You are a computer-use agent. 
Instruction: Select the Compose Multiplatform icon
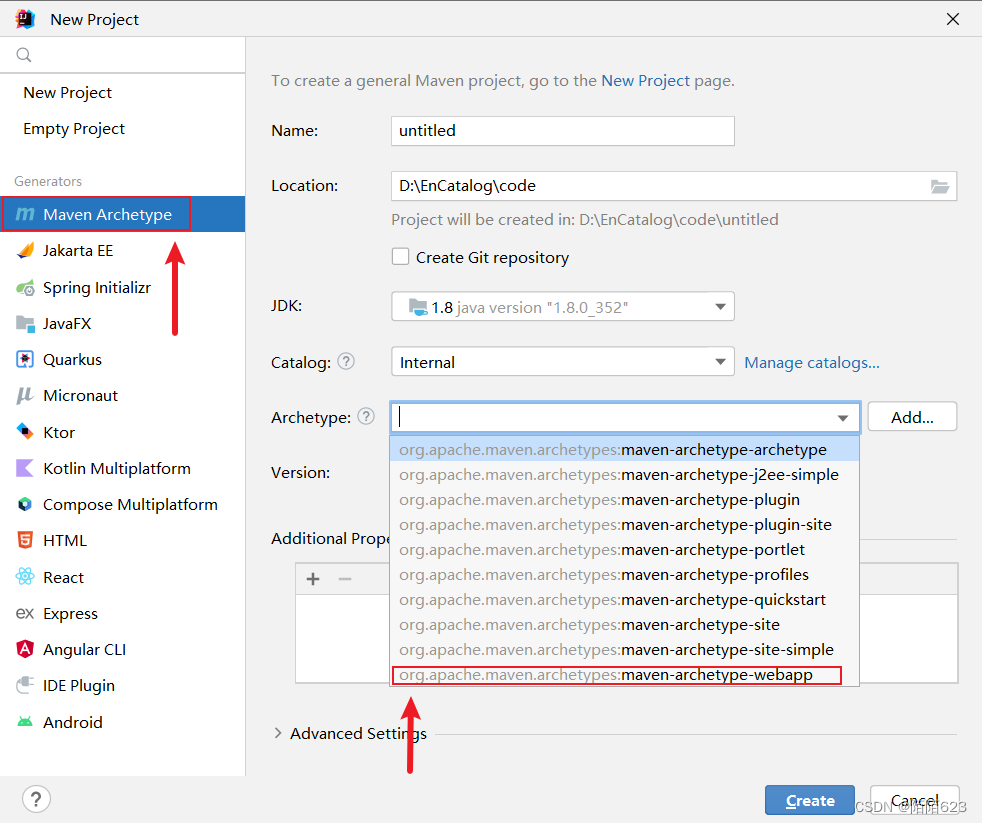25,504
